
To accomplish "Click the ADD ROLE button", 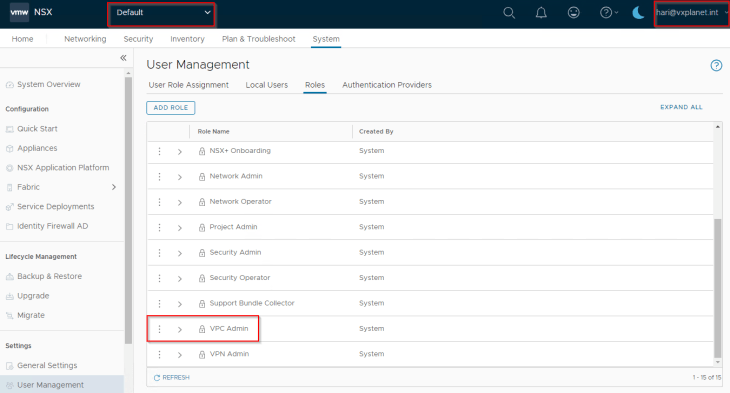I will pyautogui.click(x=171, y=108).
